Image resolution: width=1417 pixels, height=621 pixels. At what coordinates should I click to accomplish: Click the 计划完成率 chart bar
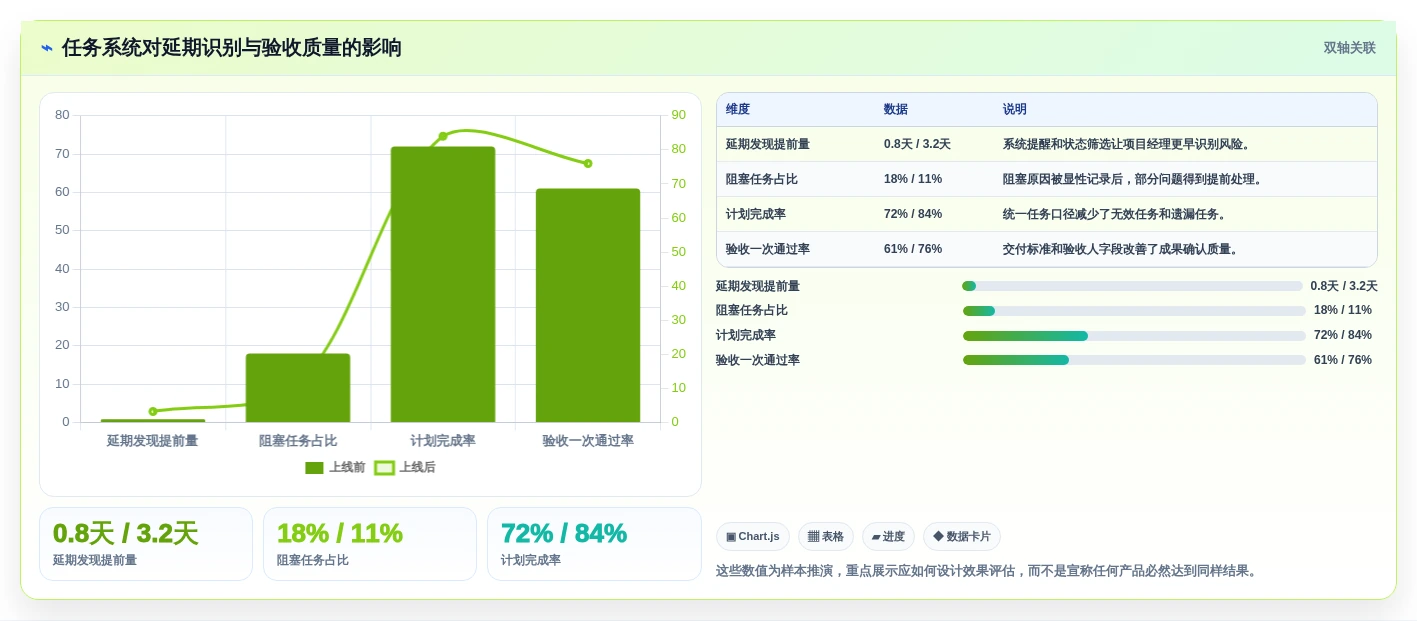coord(443,285)
